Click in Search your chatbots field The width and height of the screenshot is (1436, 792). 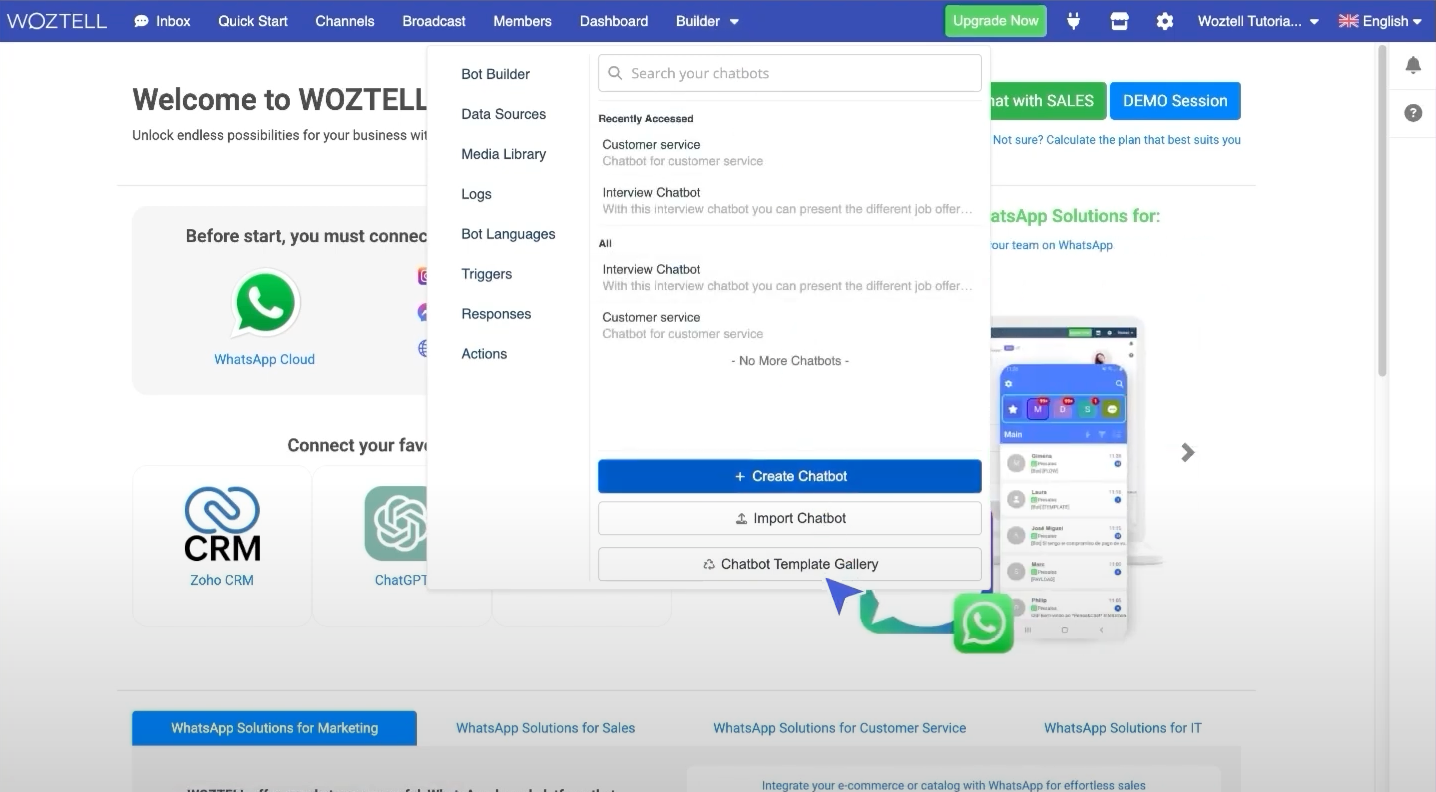click(x=790, y=73)
